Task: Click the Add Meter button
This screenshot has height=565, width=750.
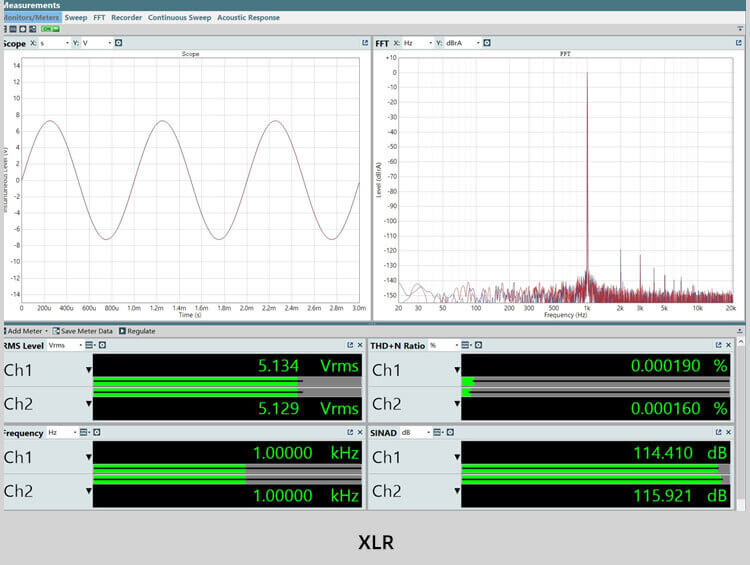Action: coord(24,331)
